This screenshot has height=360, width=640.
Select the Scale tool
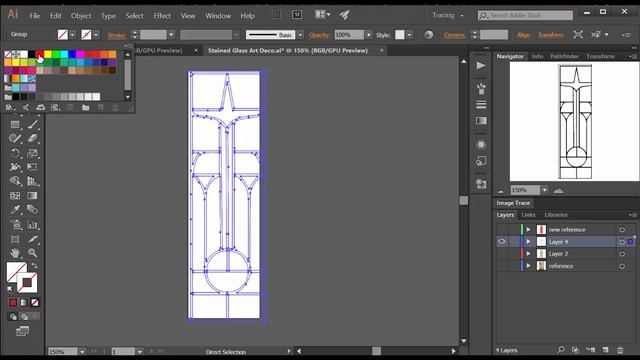(33, 153)
